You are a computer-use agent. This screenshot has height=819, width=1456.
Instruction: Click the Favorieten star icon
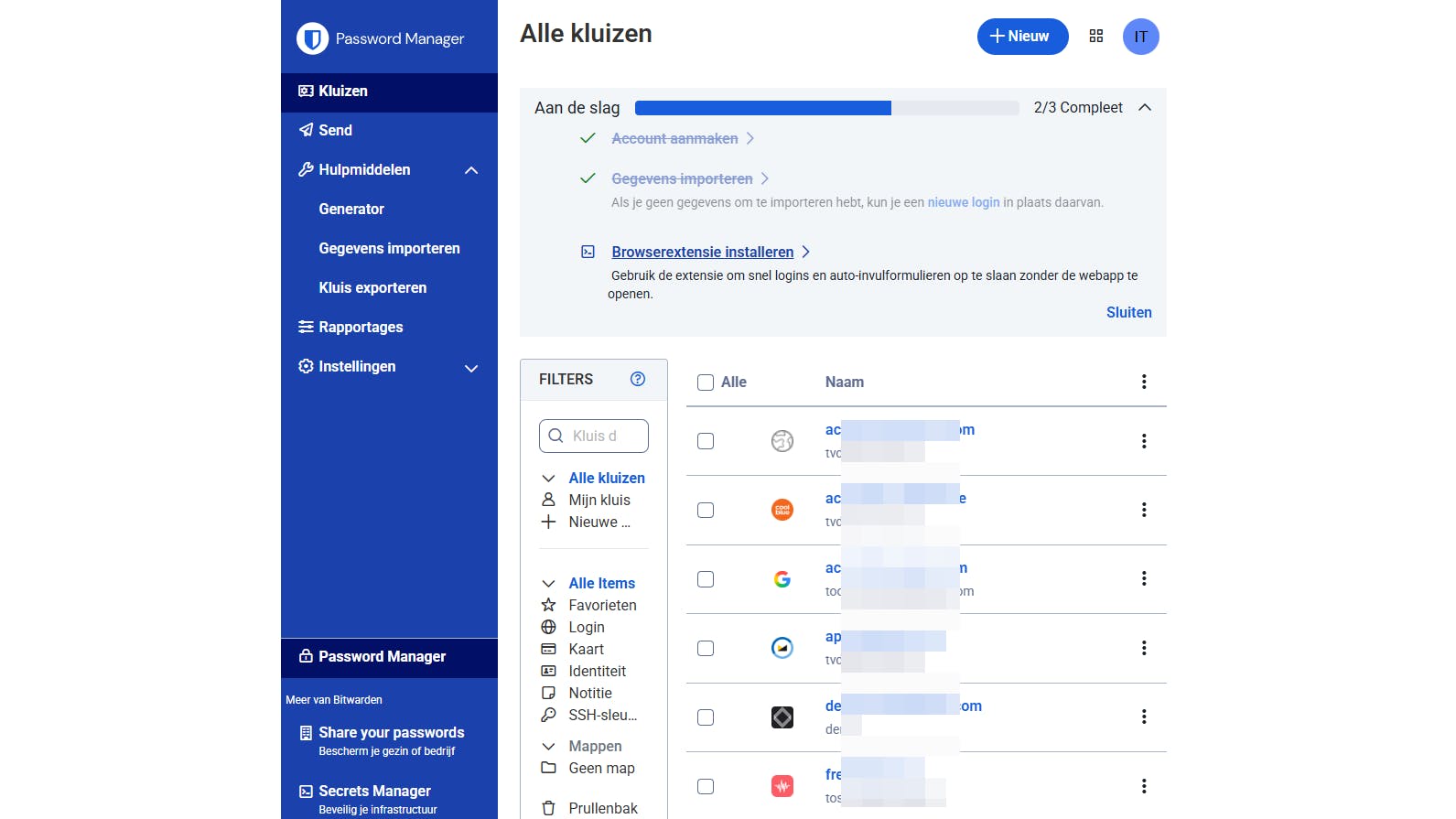click(549, 605)
